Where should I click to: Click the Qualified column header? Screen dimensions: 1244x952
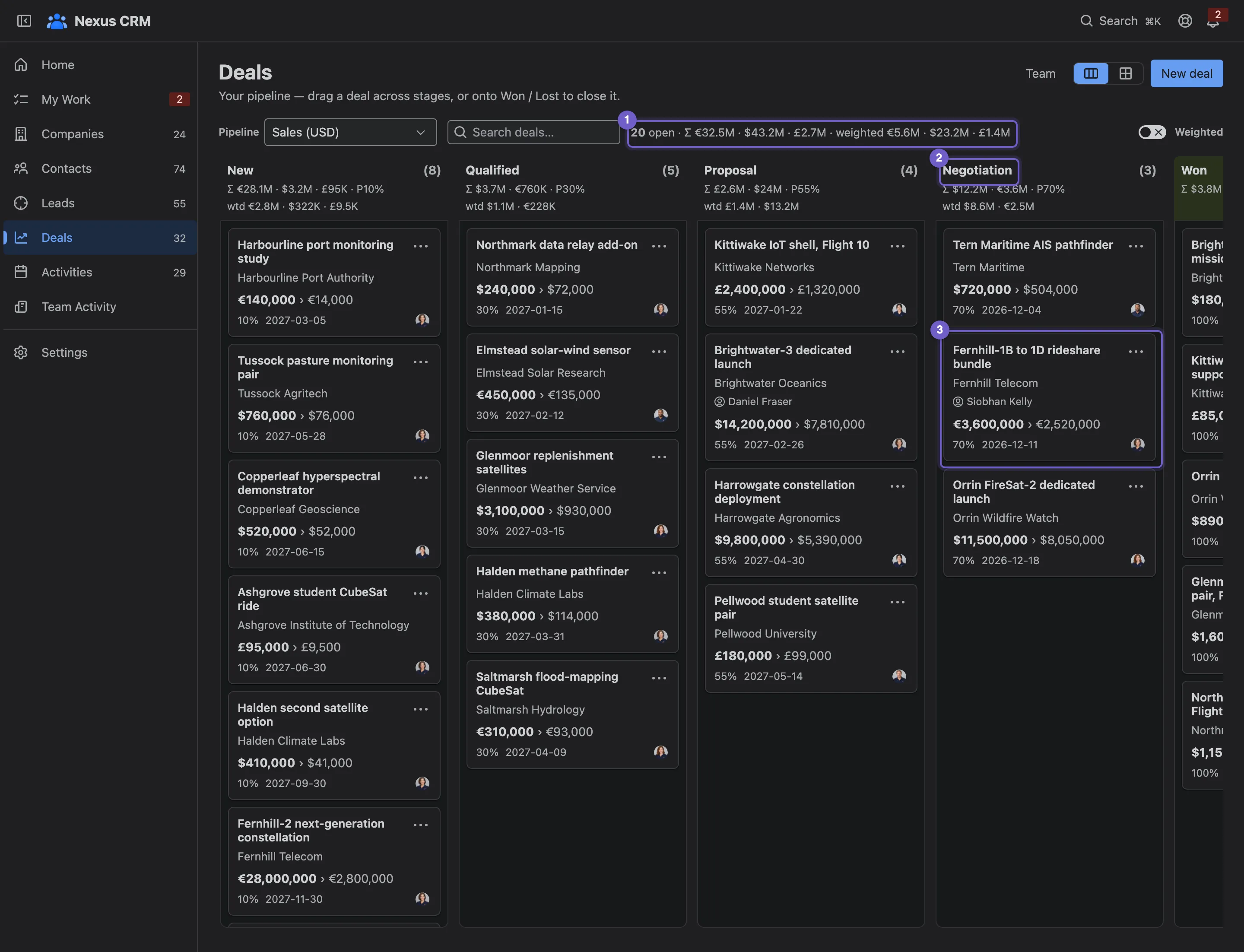coord(492,171)
